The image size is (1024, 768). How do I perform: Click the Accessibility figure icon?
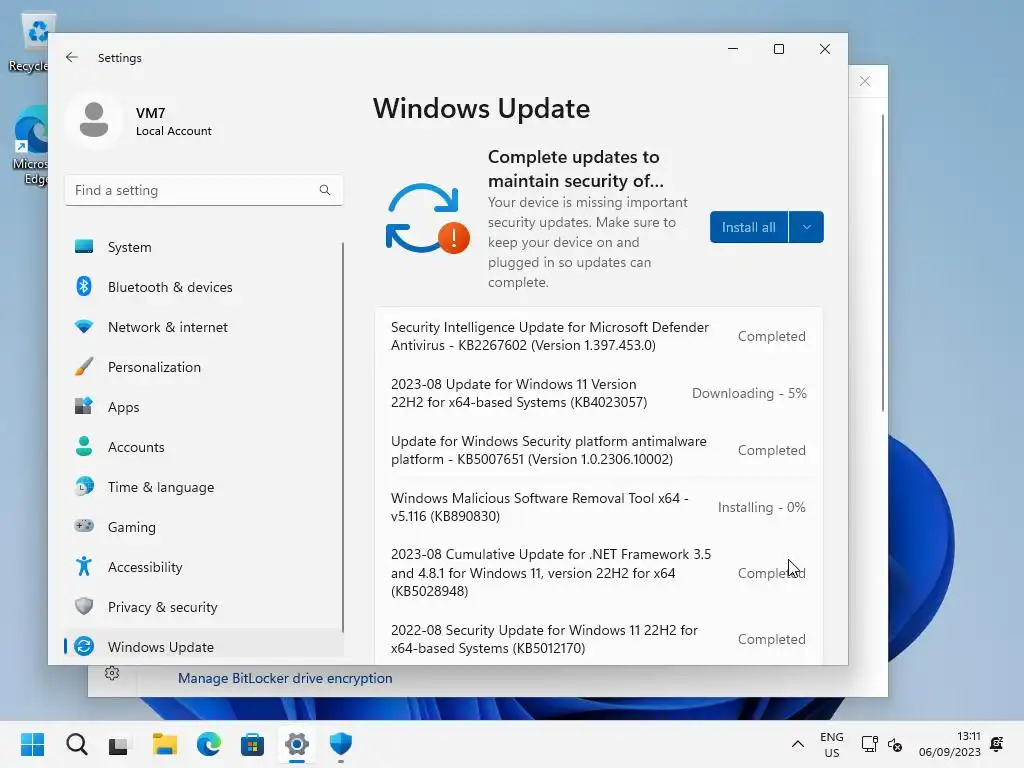point(84,566)
